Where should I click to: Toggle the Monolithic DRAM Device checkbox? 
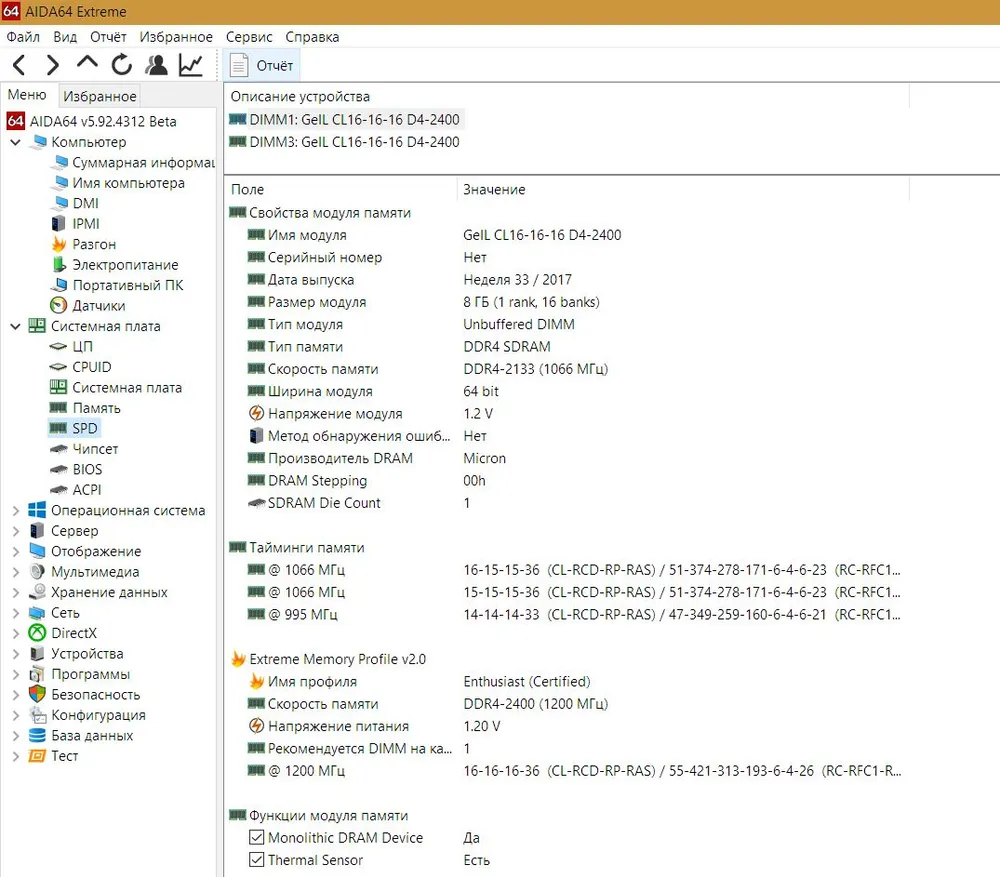pyautogui.click(x=256, y=838)
